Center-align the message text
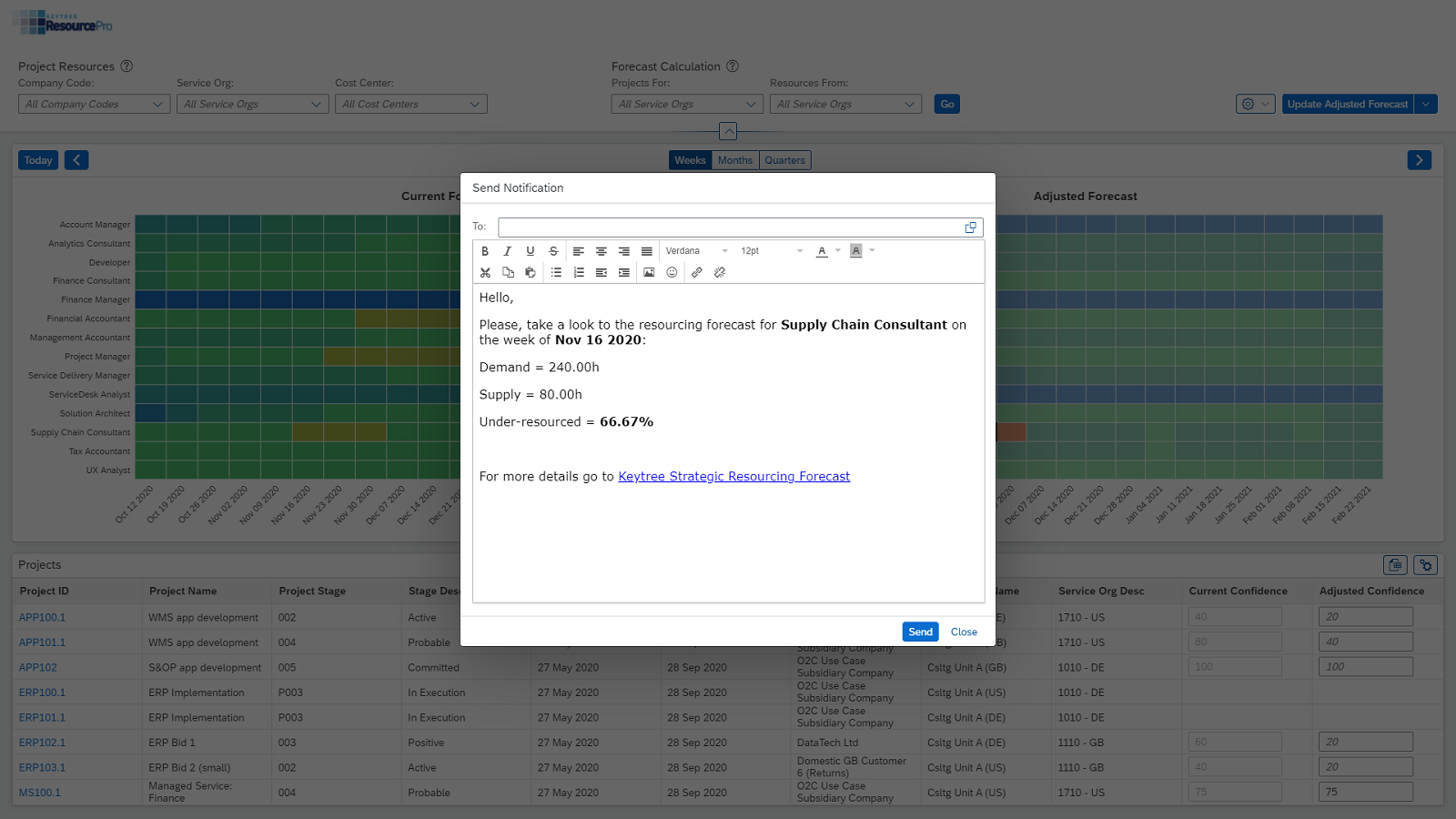 [x=602, y=251]
